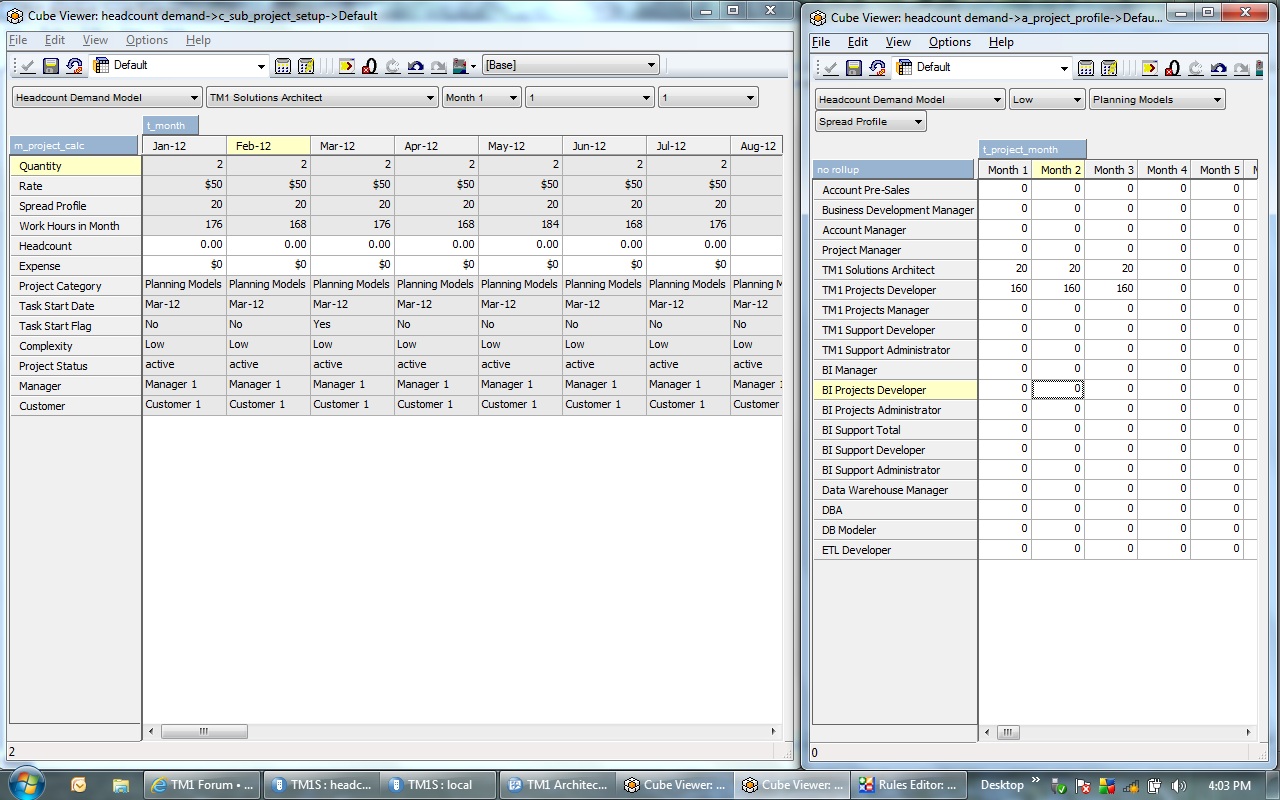Click the Headcount cell under Jan-12
The height and width of the screenshot is (800, 1280).
point(184,245)
